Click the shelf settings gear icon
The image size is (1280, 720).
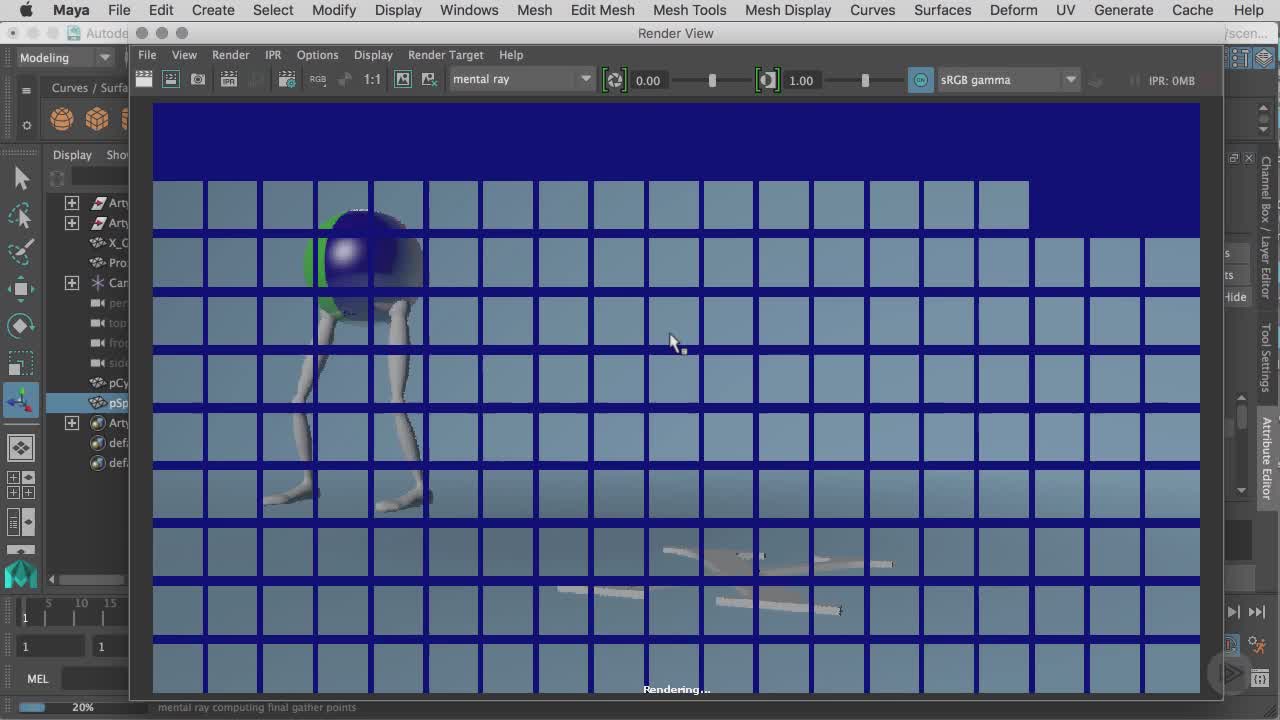coord(27,125)
